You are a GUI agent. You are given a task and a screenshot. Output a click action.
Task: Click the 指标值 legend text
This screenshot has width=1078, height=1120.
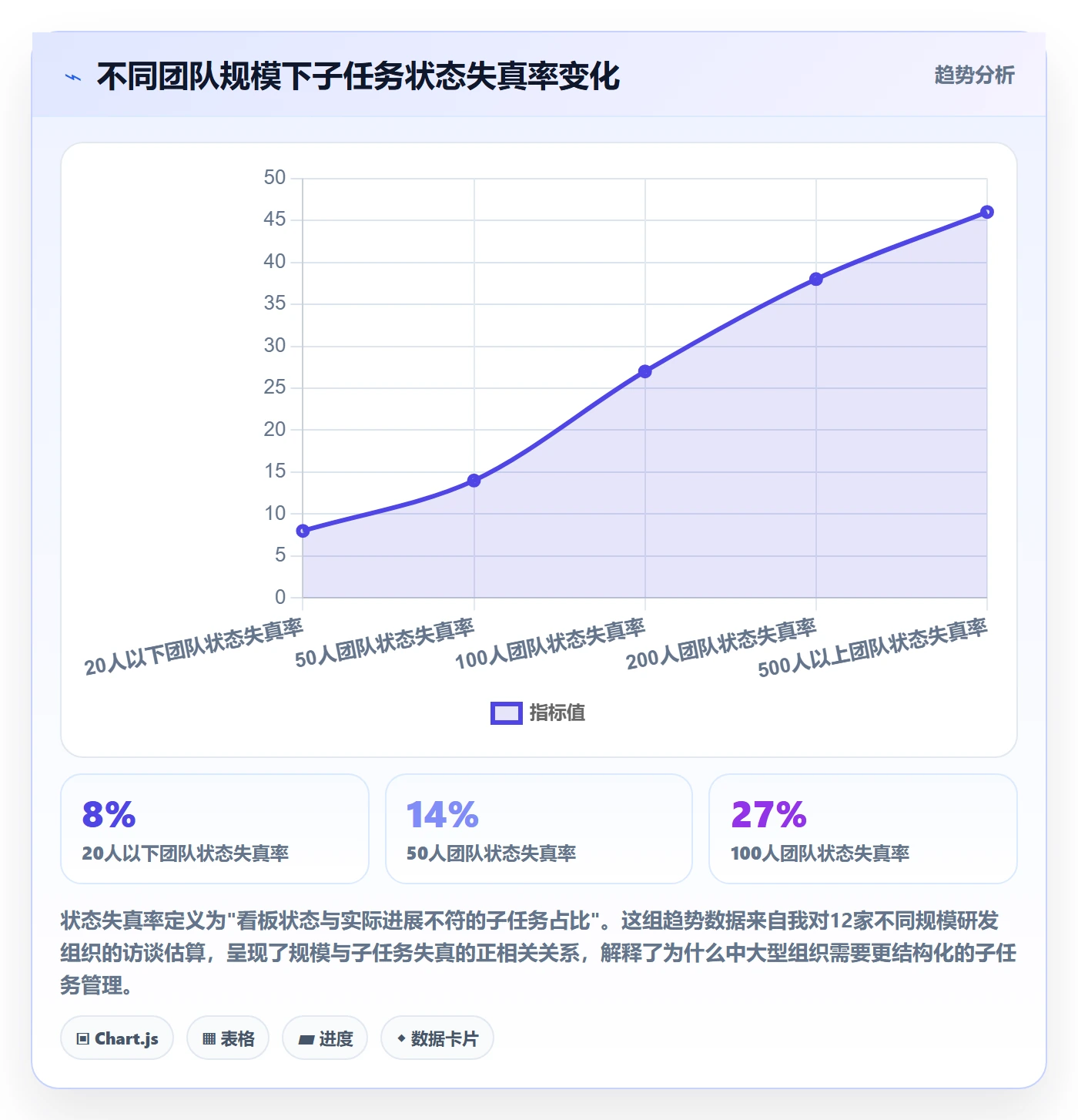(x=557, y=713)
